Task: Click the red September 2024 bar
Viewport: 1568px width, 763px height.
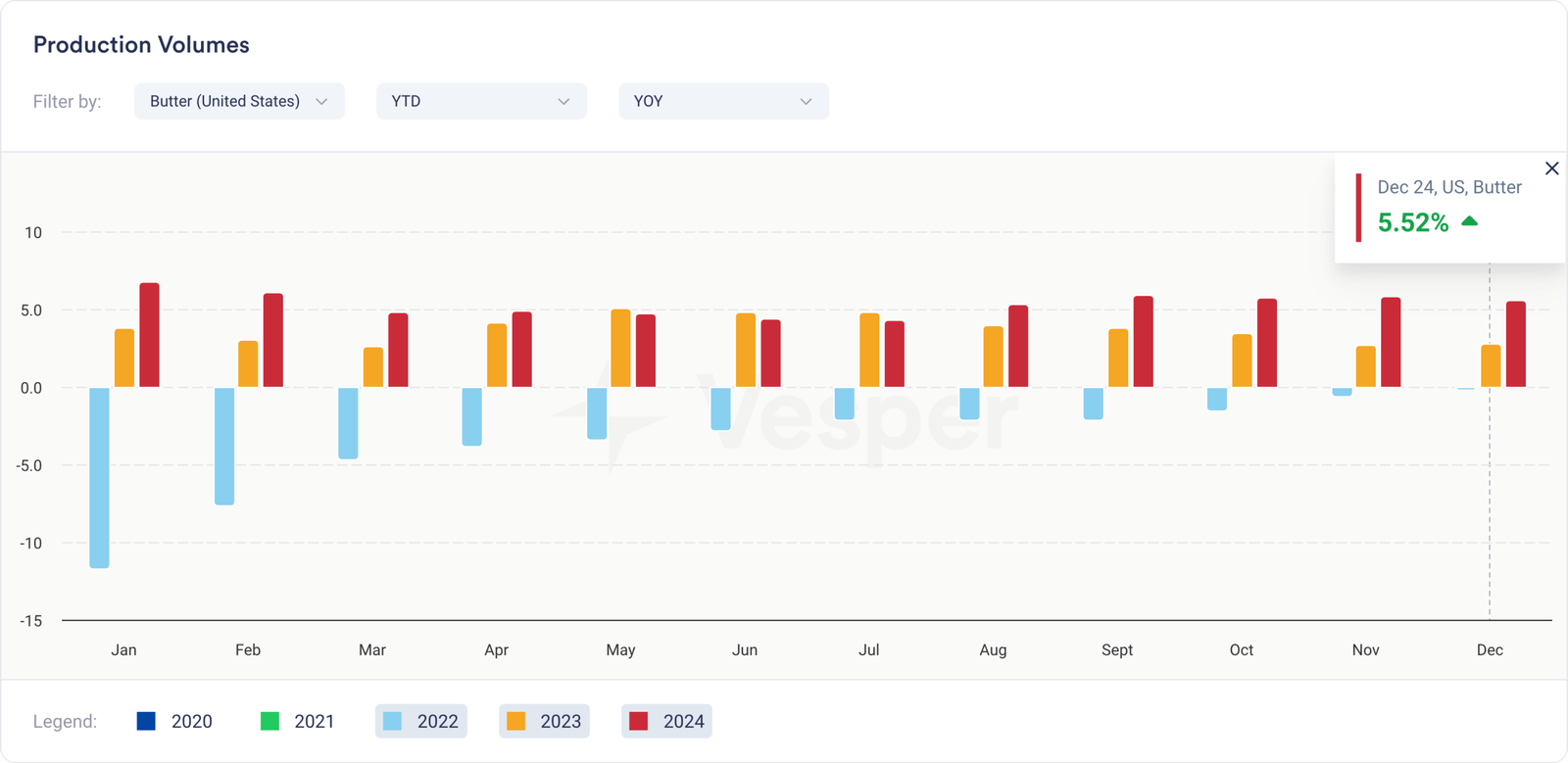Action: pyautogui.click(x=1143, y=342)
